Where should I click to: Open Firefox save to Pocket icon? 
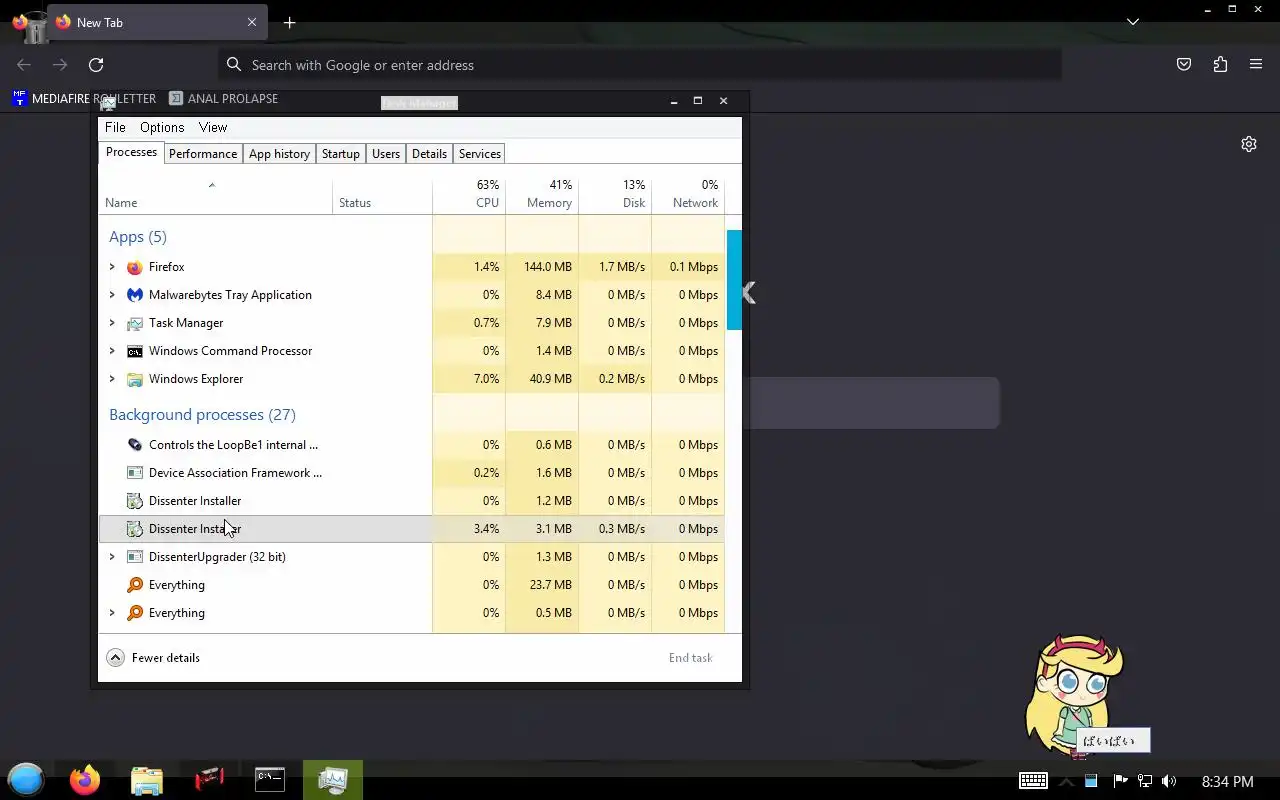pyautogui.click(x=1184, y=65)
